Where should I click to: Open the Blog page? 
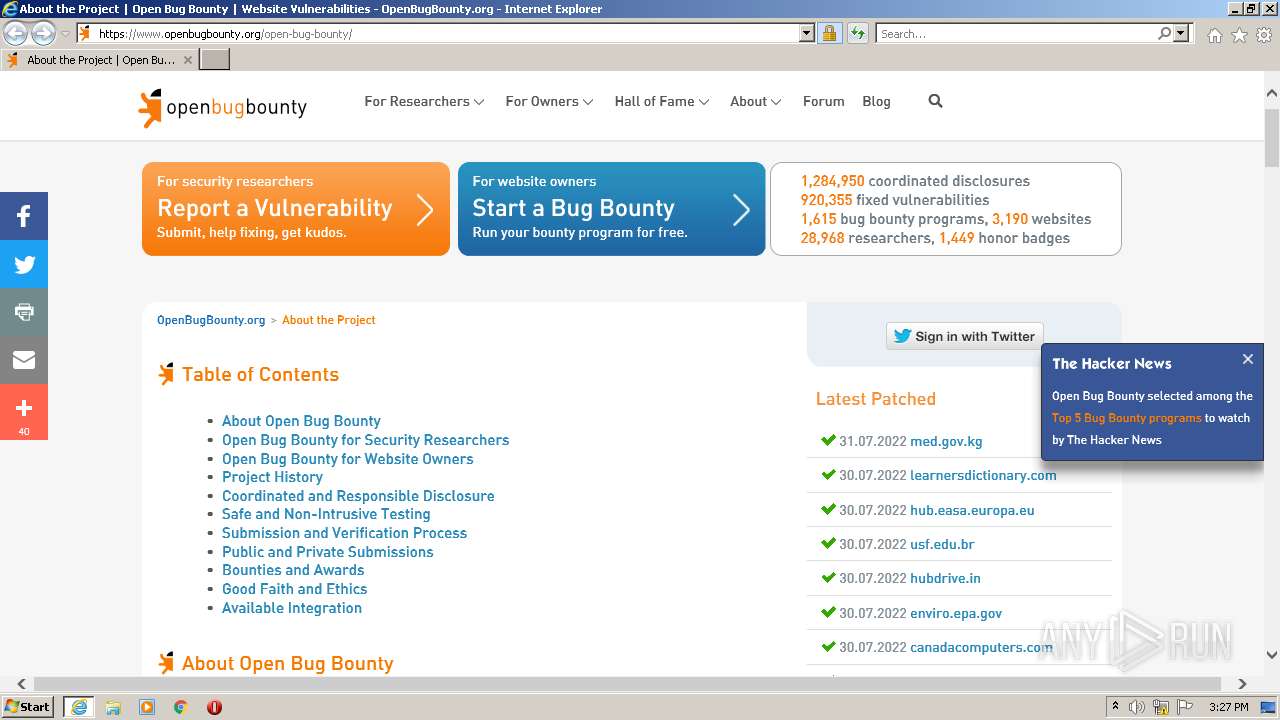coord(876,101)
